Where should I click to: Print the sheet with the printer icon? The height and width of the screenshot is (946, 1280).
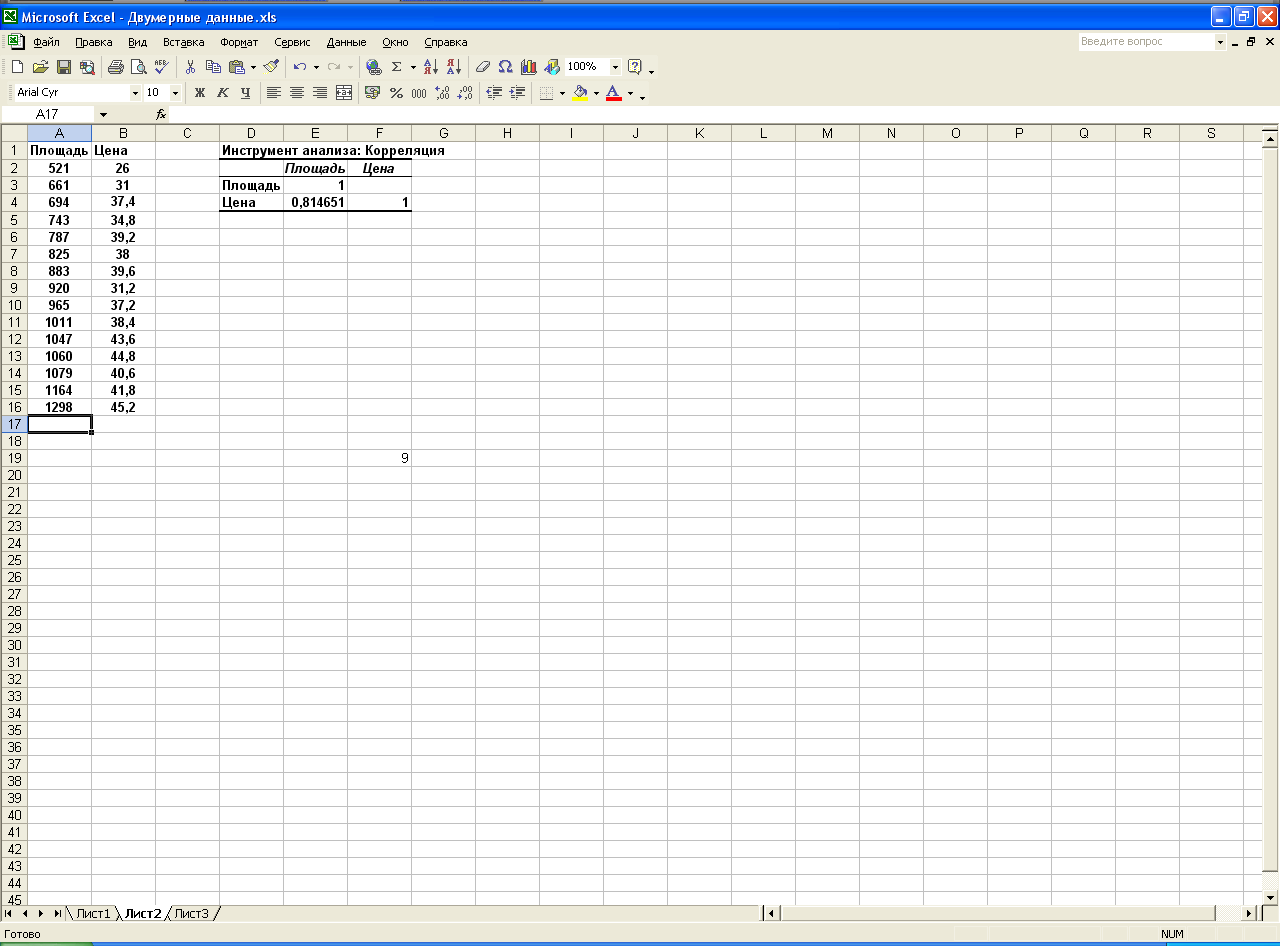point(115,67)
